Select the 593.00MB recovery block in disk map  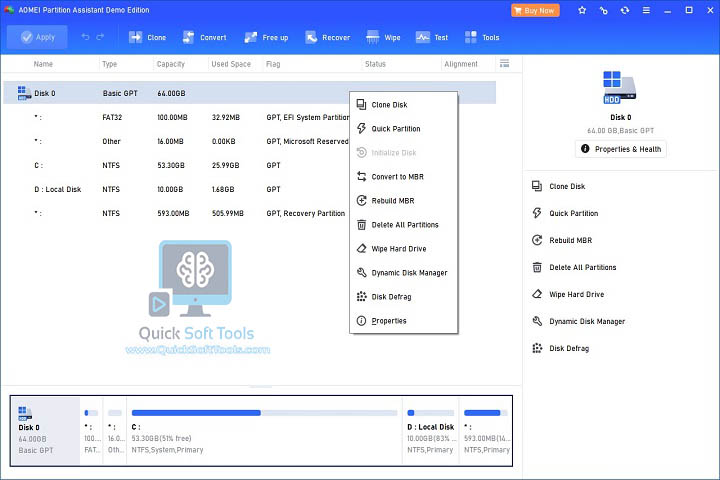click(486, 430)
